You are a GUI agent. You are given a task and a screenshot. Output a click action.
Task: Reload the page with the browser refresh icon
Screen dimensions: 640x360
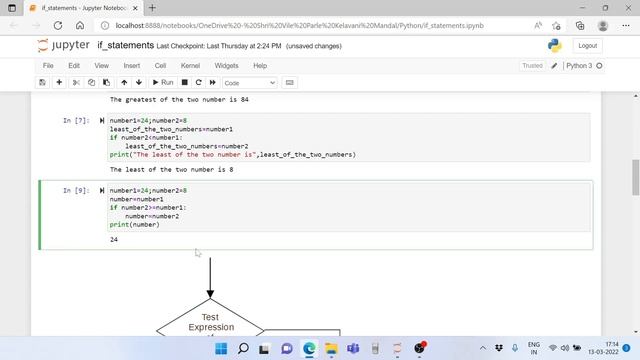click(58, 25)
